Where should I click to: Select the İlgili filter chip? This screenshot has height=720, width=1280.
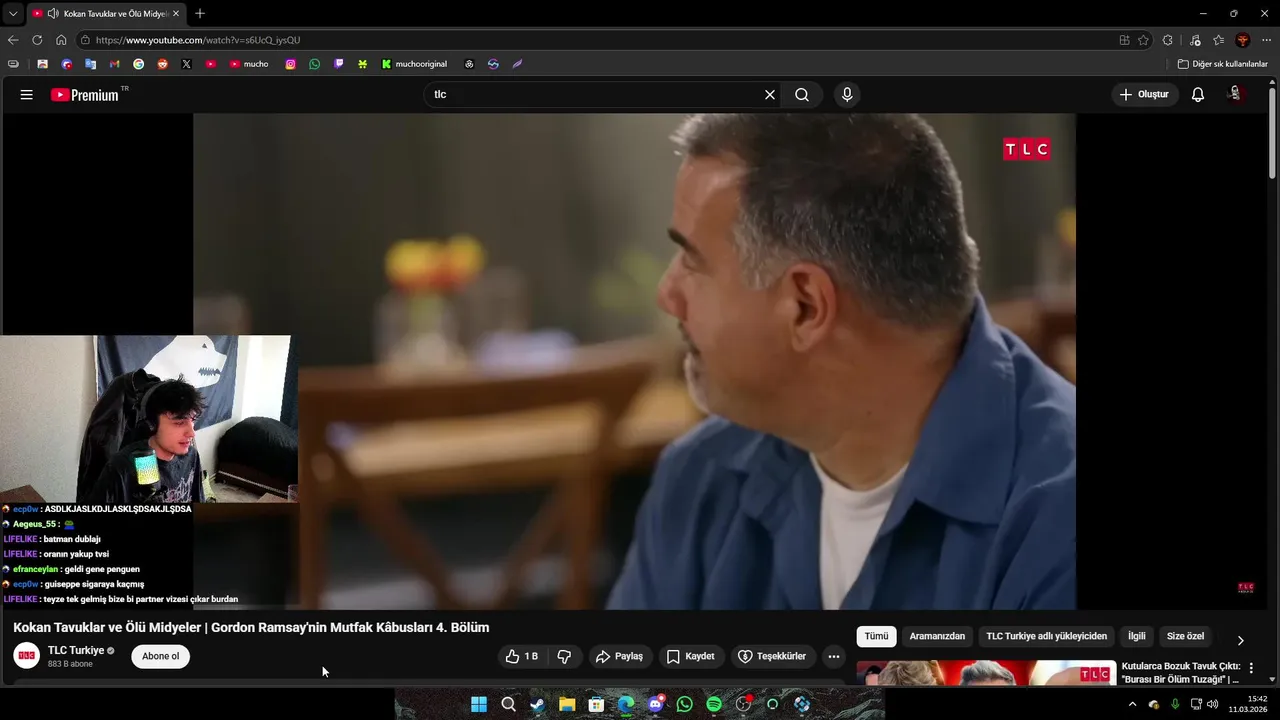[1137, 637]
